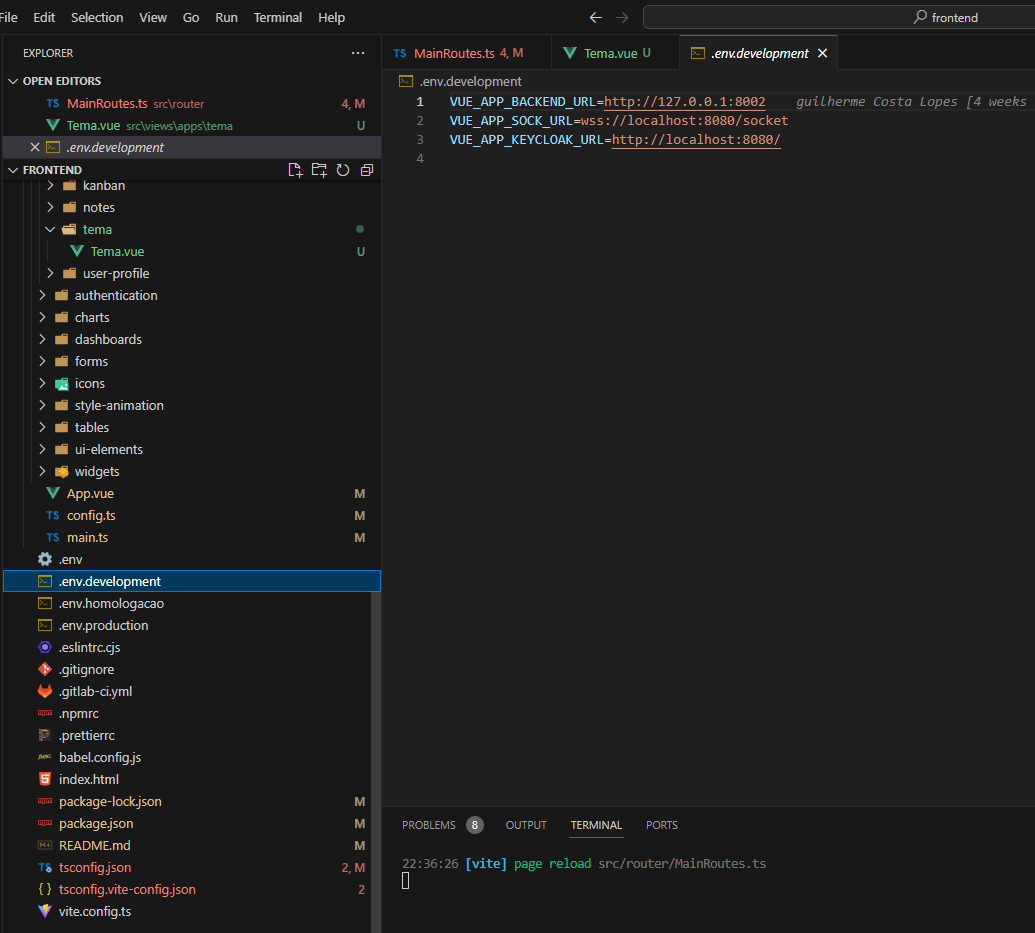Click the forward navigation arrow

(622, 17)
